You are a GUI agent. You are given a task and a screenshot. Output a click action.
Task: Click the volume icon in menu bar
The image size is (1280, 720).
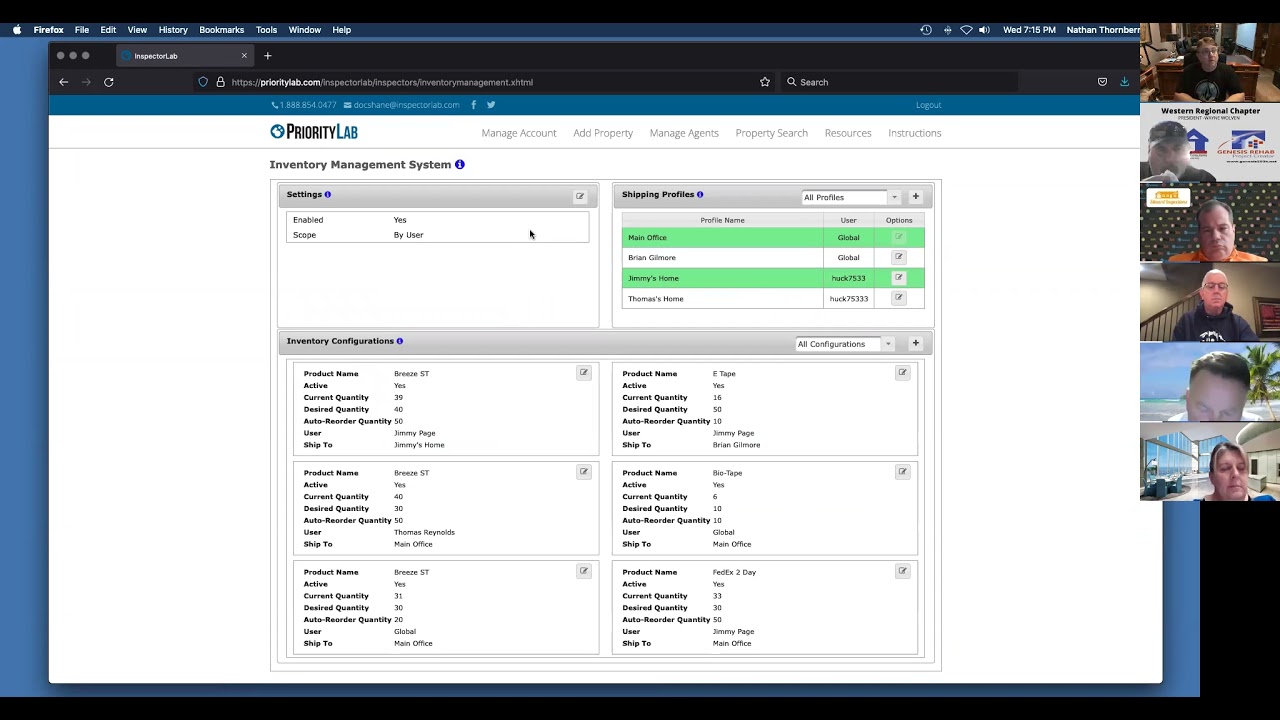(984, 30)
